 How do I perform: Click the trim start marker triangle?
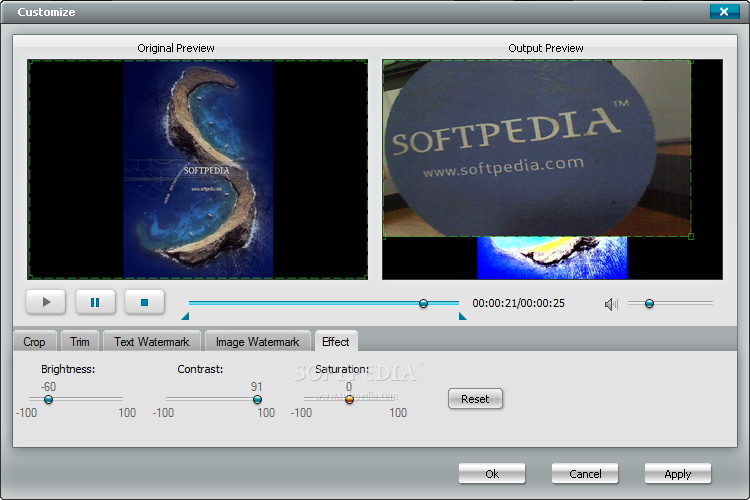click(x=186, y=316)
